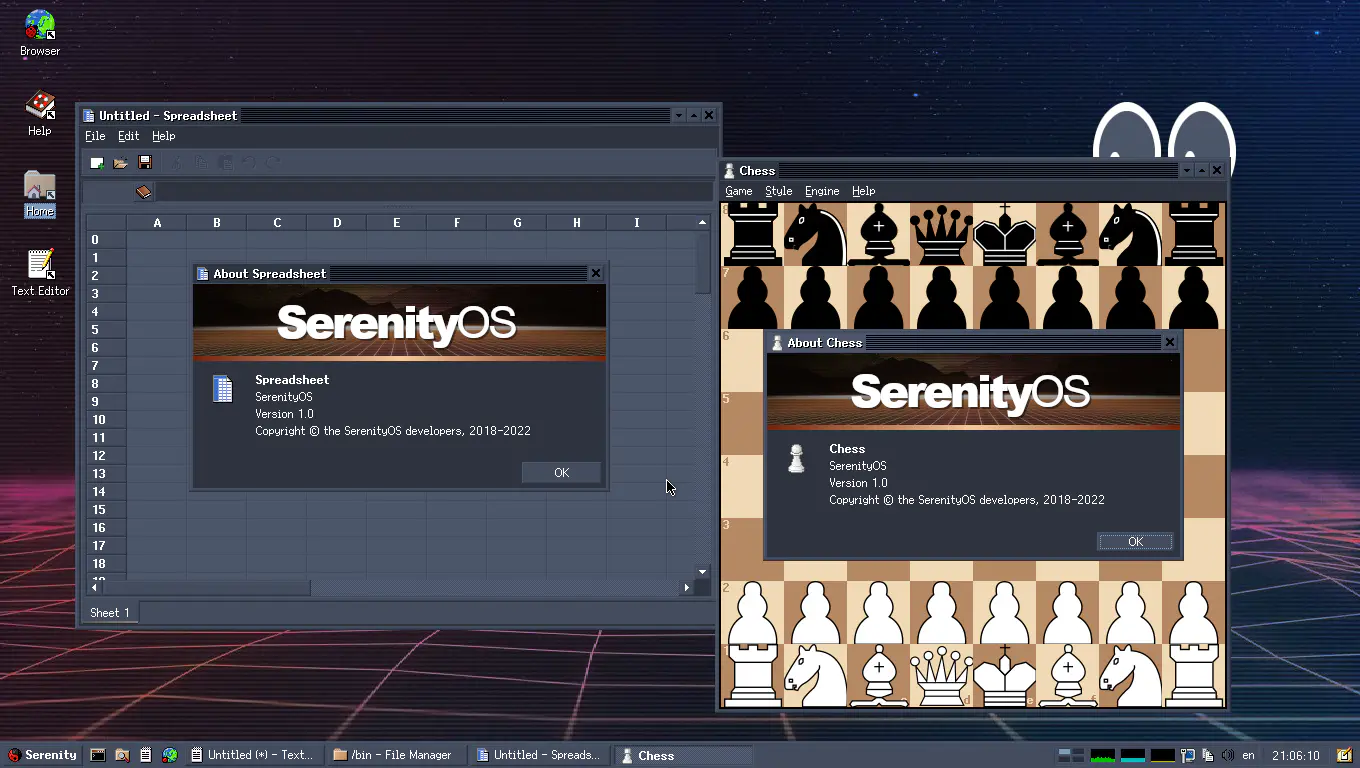Image resolution: width=1360 pixels, height=768 pixels.
Task: Click the green CPU graph applet
Action: [1103, 755]
